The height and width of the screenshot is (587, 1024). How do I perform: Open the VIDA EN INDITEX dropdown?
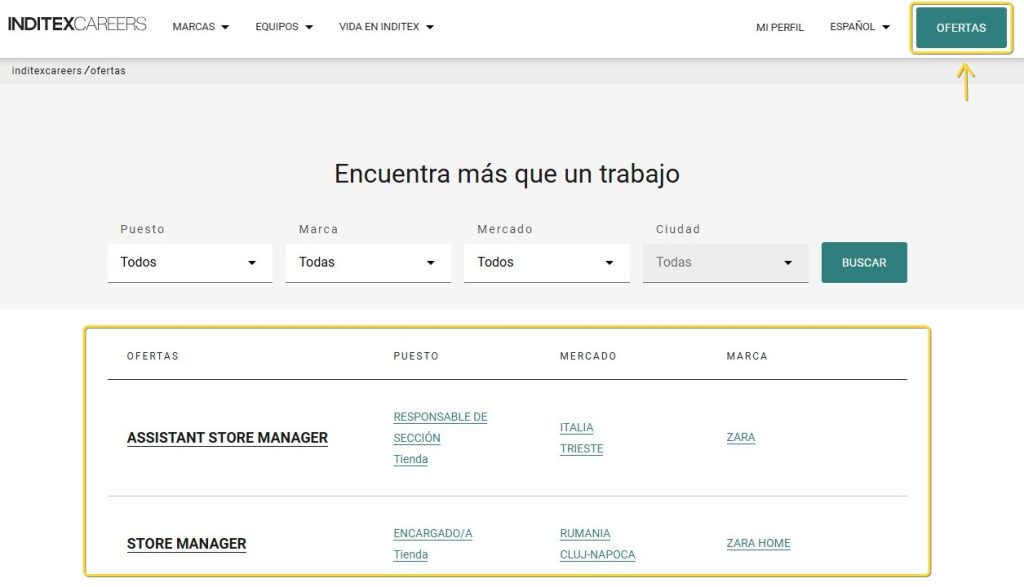(x=387, y=27)
